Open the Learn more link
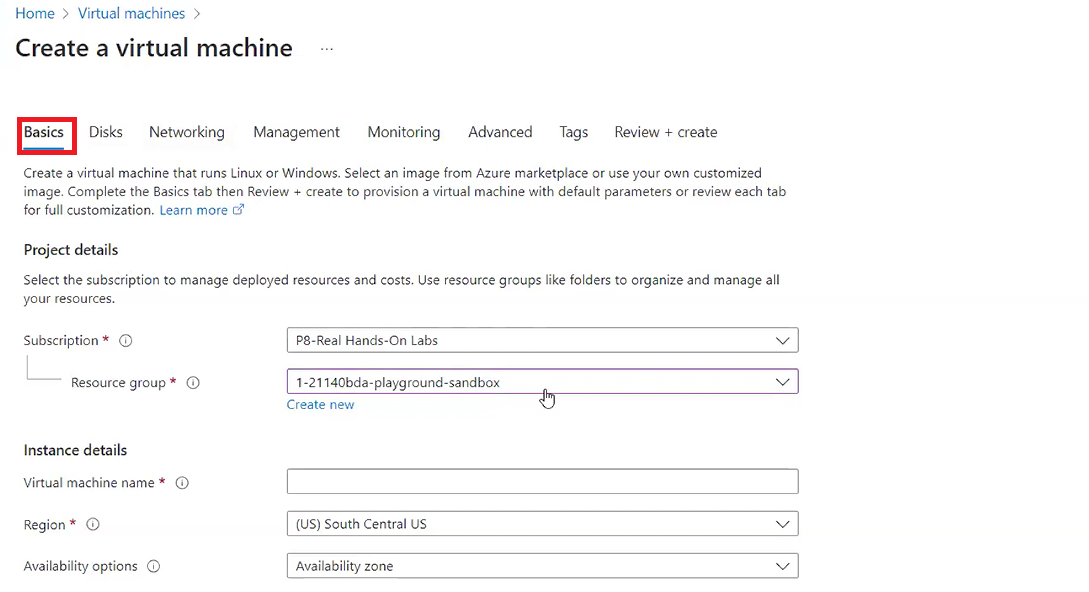The width and height of the screenshot is (1089, 592). pos(194,210)
